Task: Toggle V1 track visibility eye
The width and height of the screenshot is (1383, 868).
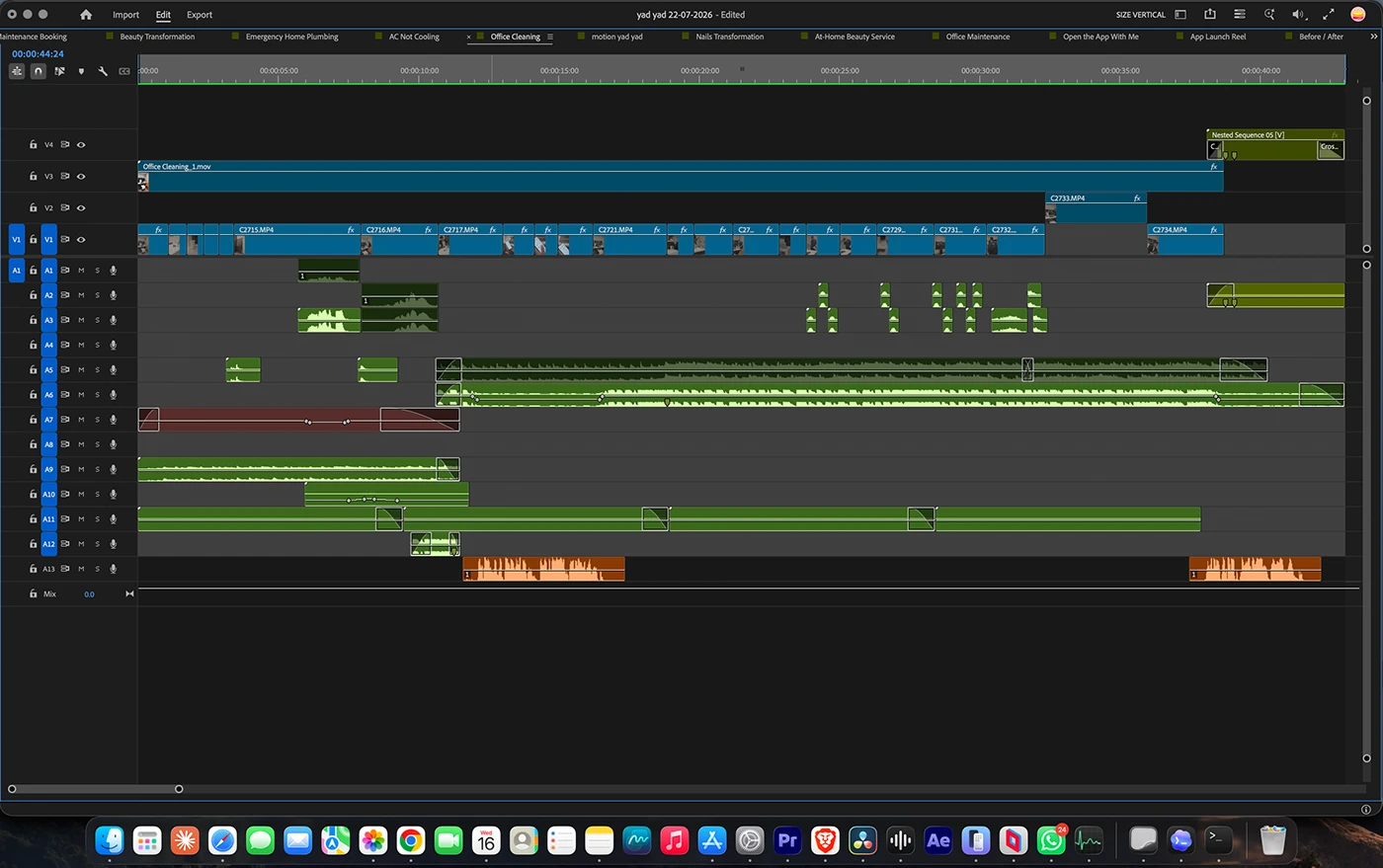Action: coord(81,240)
